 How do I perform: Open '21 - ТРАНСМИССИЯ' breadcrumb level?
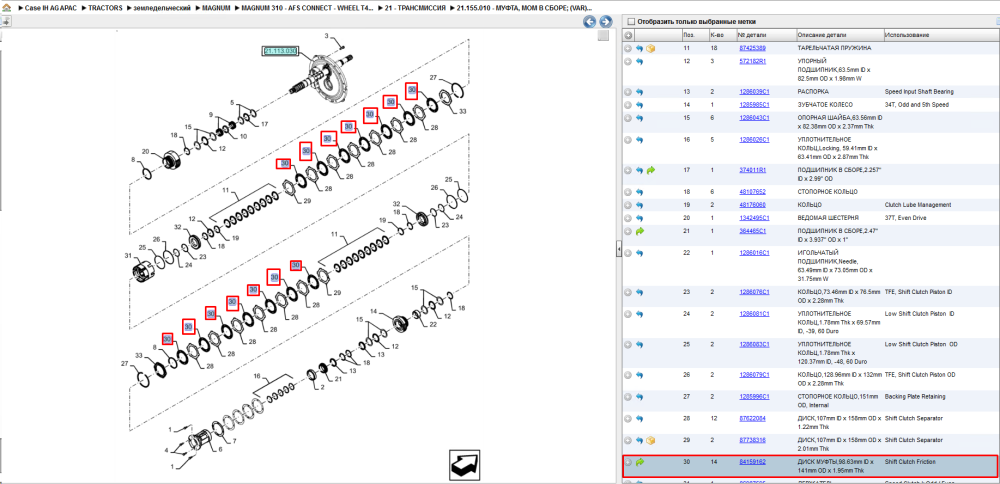(x=415, y=8)
